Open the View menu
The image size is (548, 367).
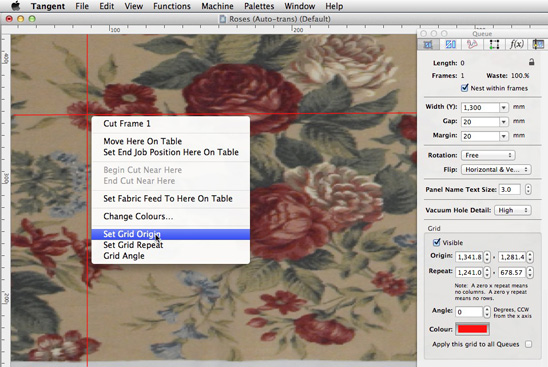click(x=134, y=6)
